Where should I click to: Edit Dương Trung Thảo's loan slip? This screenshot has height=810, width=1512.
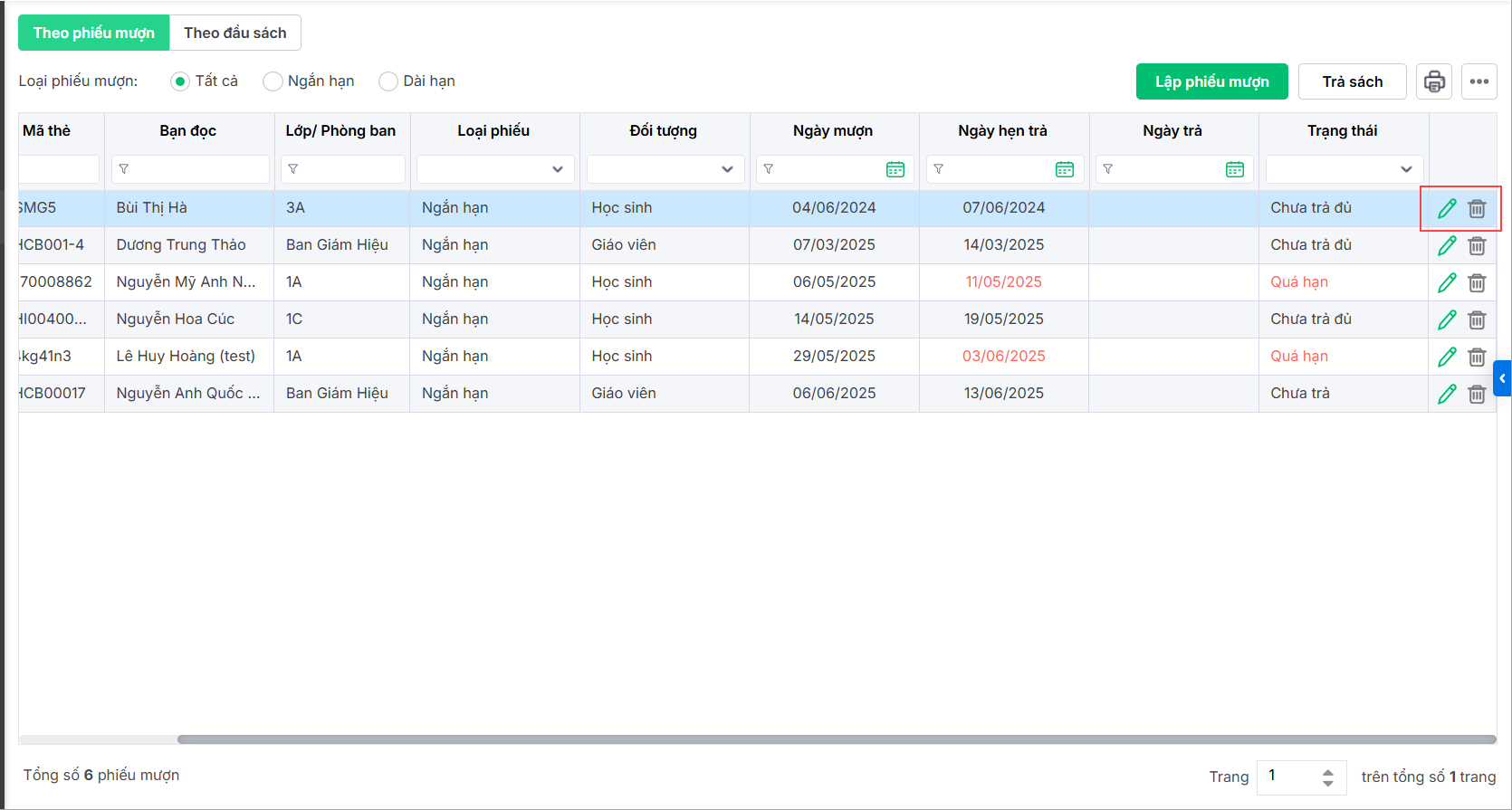click(1447, 245)
